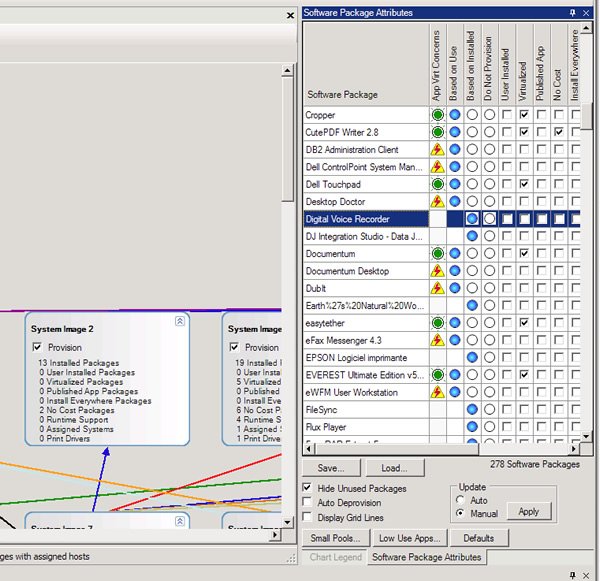Click the chart pane scroll up arrow
600x581 pixels.
(x=287, y=70)
